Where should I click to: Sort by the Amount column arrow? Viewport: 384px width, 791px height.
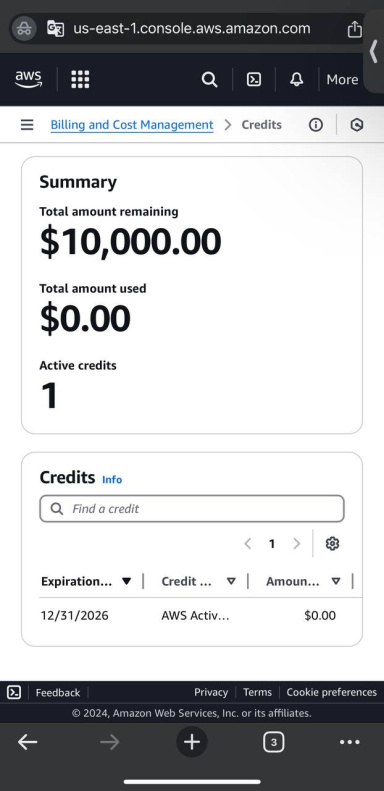336,581
